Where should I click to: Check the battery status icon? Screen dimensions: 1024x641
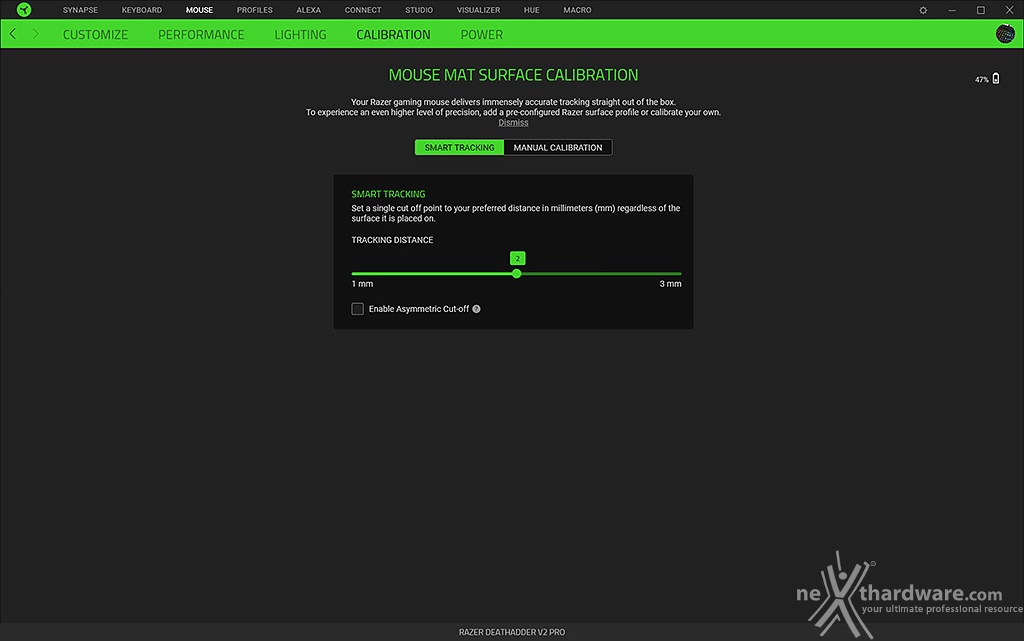click(996, 78)
